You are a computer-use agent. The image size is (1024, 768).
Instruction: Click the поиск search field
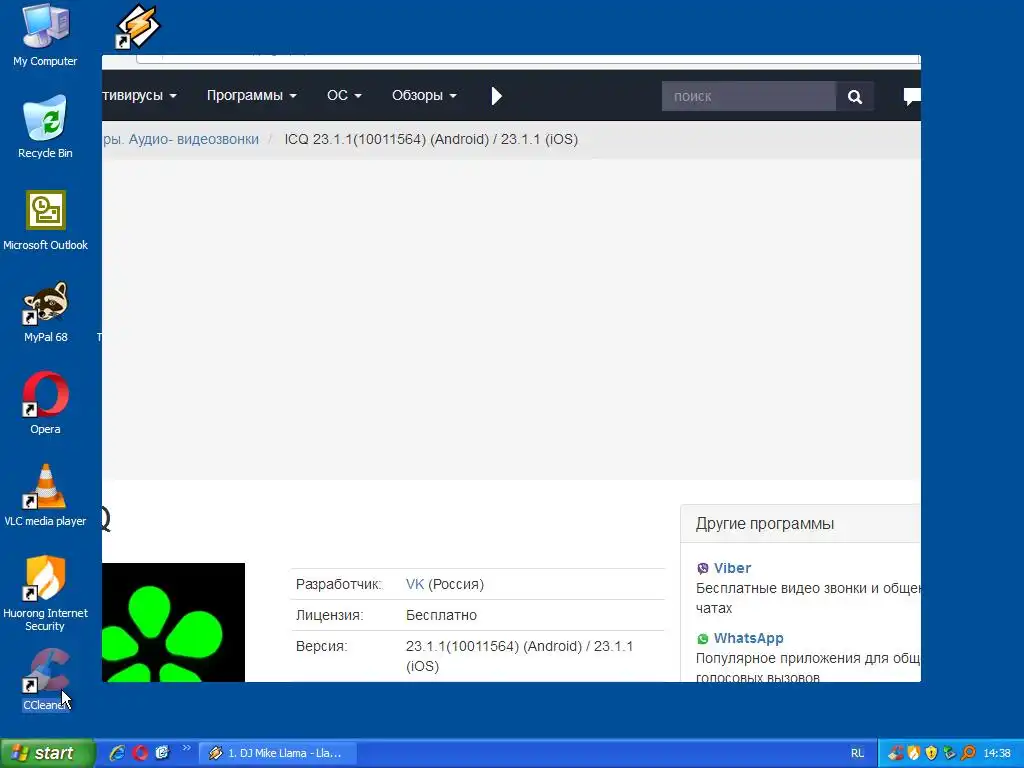[x=749, y=97]
